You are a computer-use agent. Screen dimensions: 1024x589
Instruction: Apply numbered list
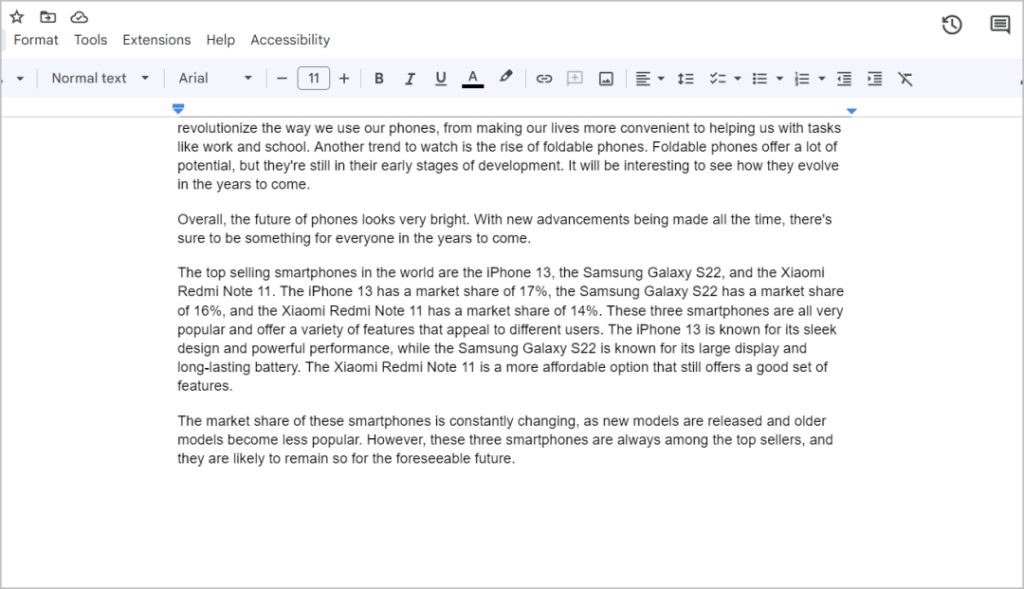pos(801,78)
